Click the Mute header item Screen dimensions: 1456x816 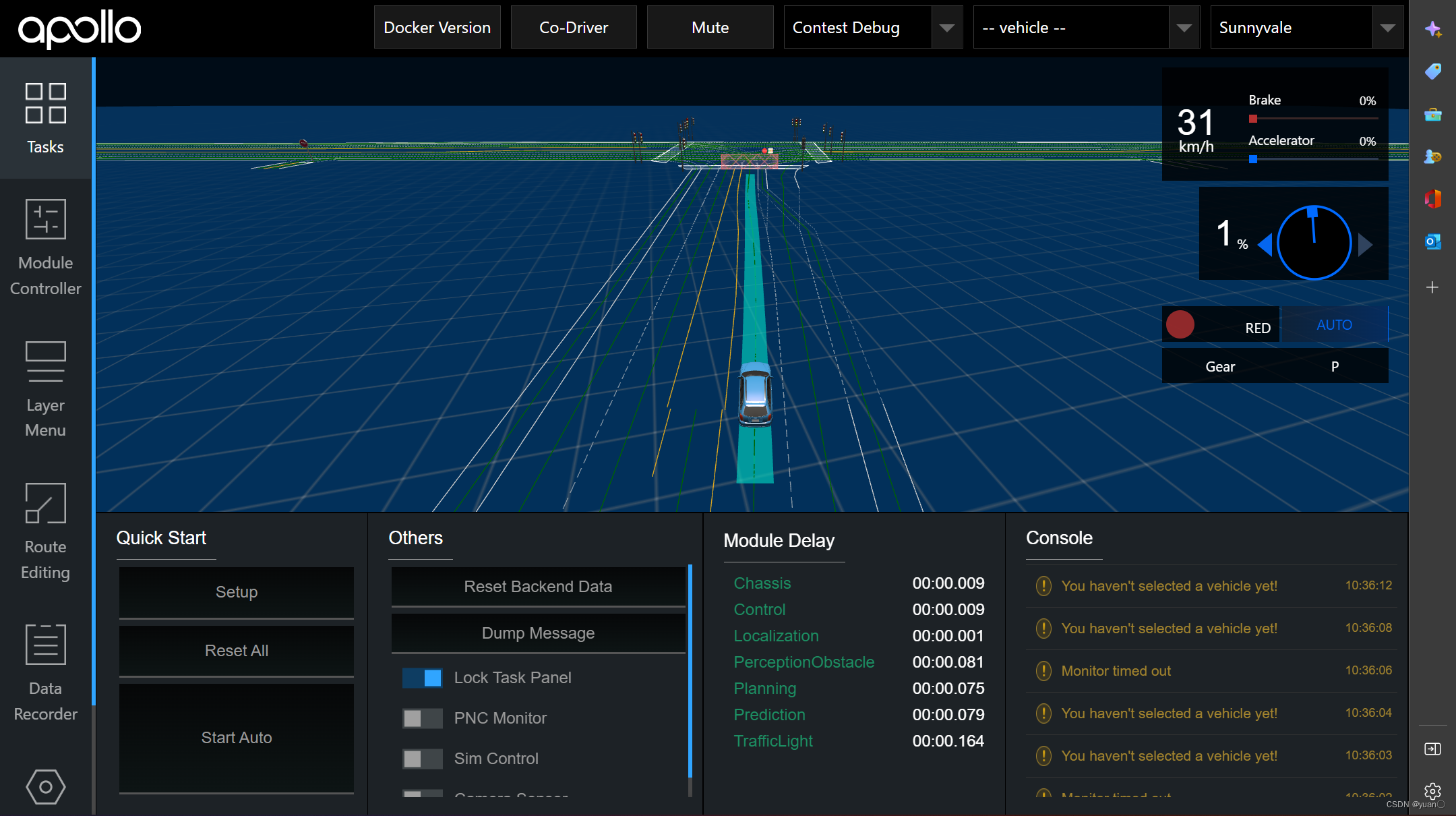point(710,28)
